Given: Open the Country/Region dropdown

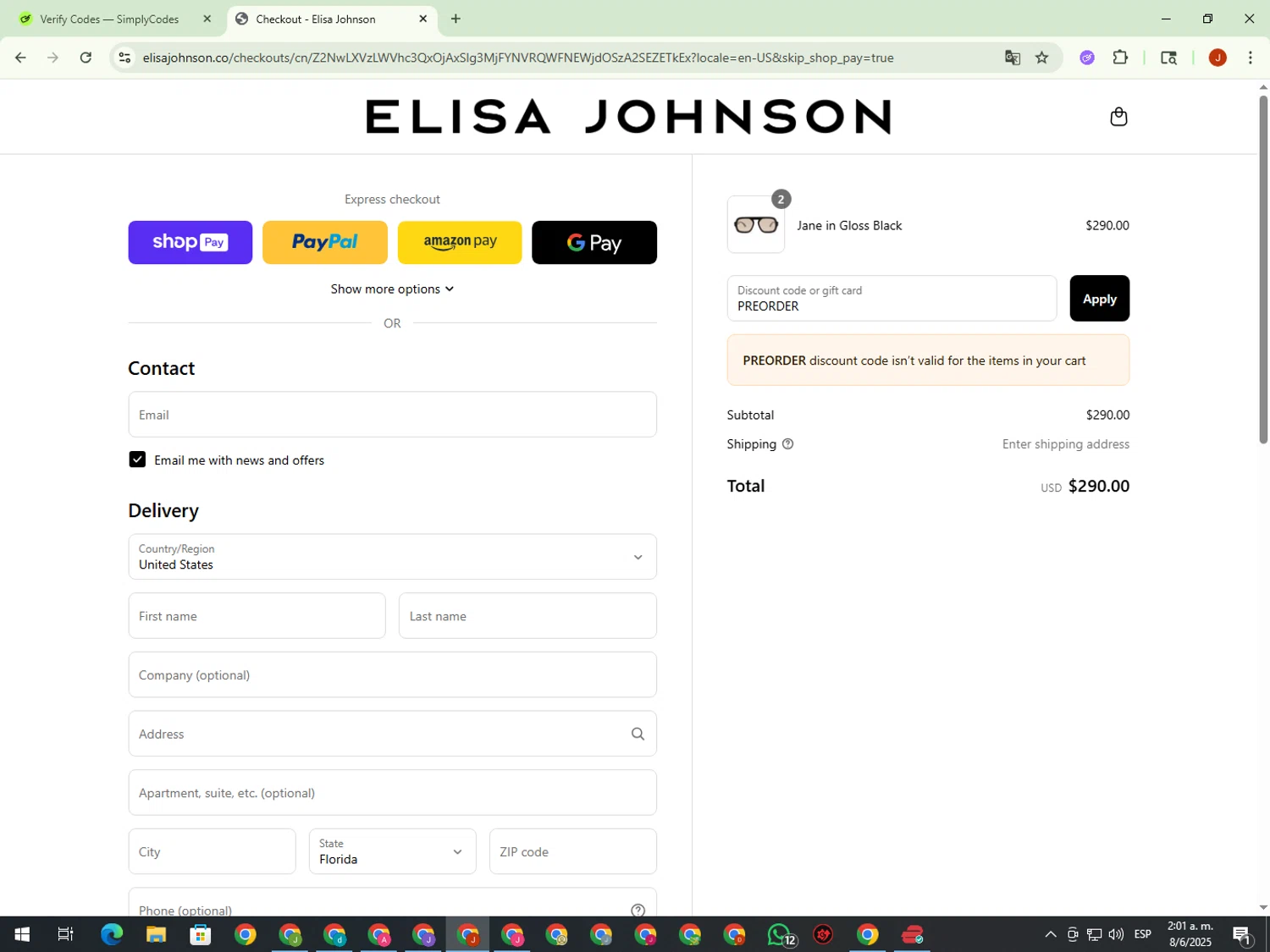Looking at the screenshot, I should (x=392, y=557).
